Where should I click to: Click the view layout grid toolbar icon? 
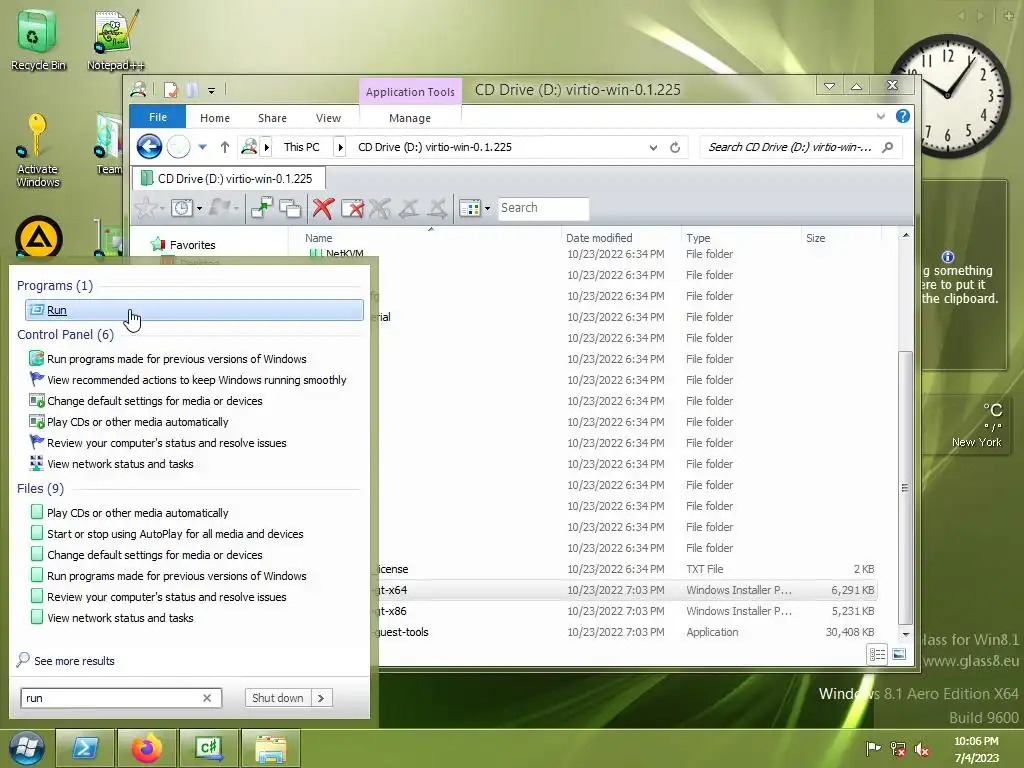(x=470, y=208)
